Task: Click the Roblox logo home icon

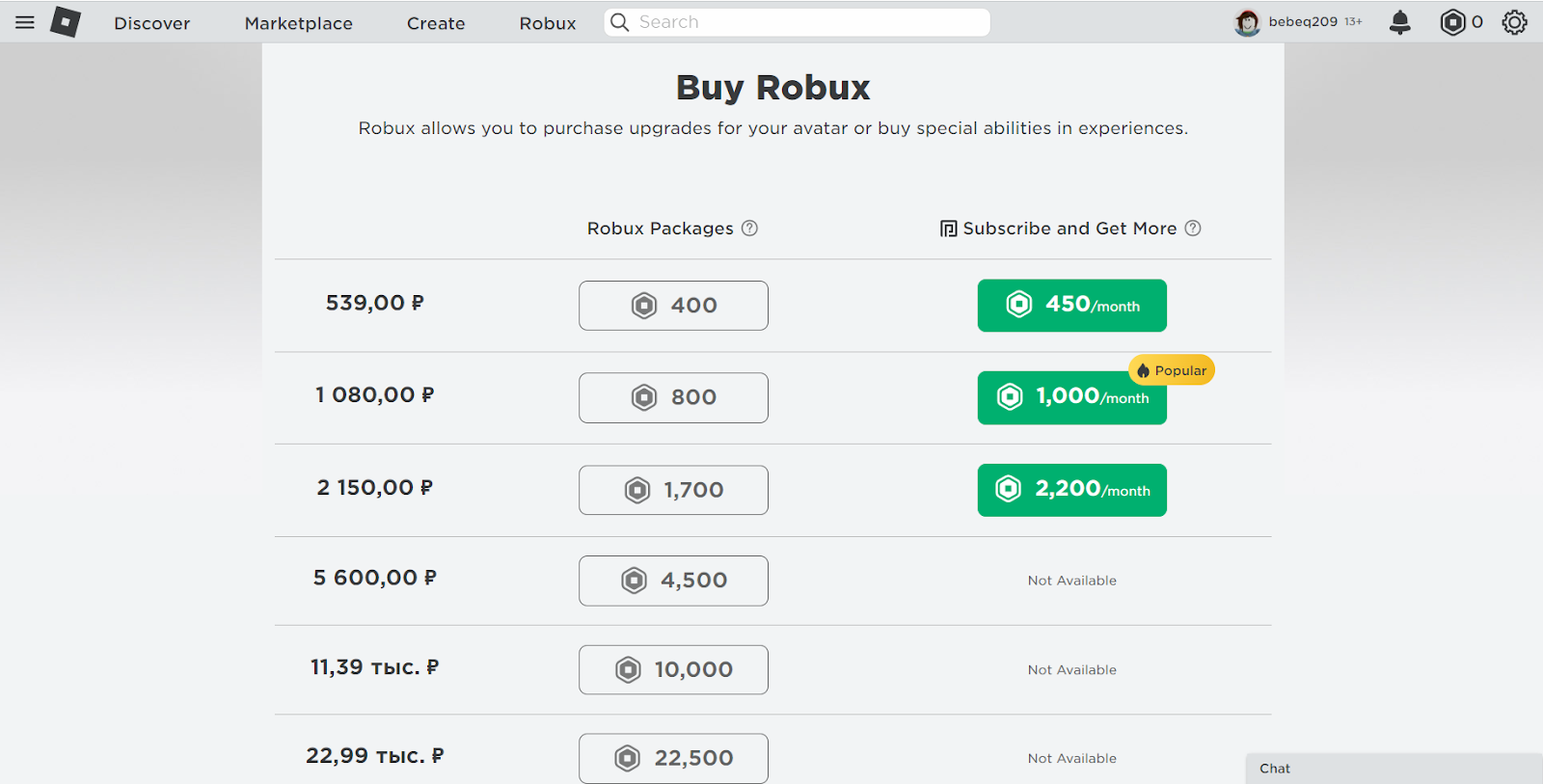Action: 66,22
